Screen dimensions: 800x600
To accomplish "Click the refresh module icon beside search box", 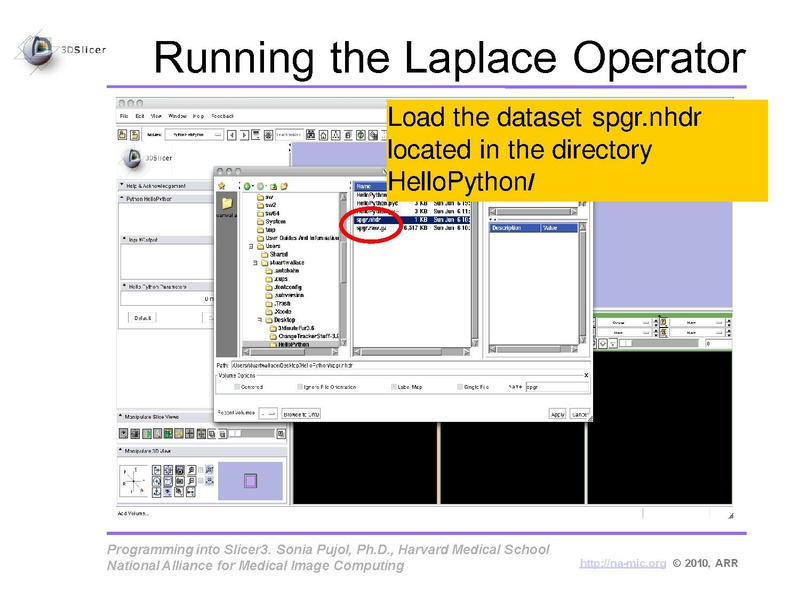I will 268,135.
